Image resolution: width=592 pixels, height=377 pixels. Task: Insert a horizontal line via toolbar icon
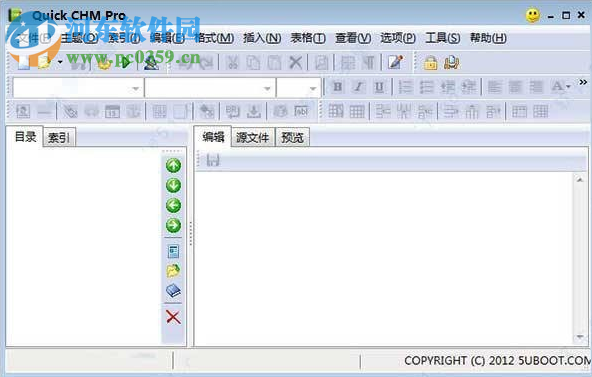[x=44, y=111]
